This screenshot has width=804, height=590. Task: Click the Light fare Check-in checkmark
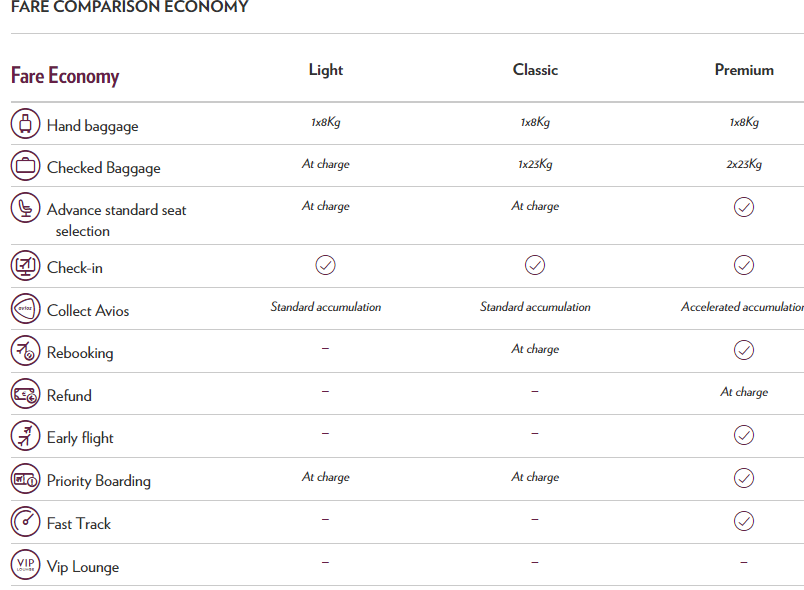pos(325,265)
